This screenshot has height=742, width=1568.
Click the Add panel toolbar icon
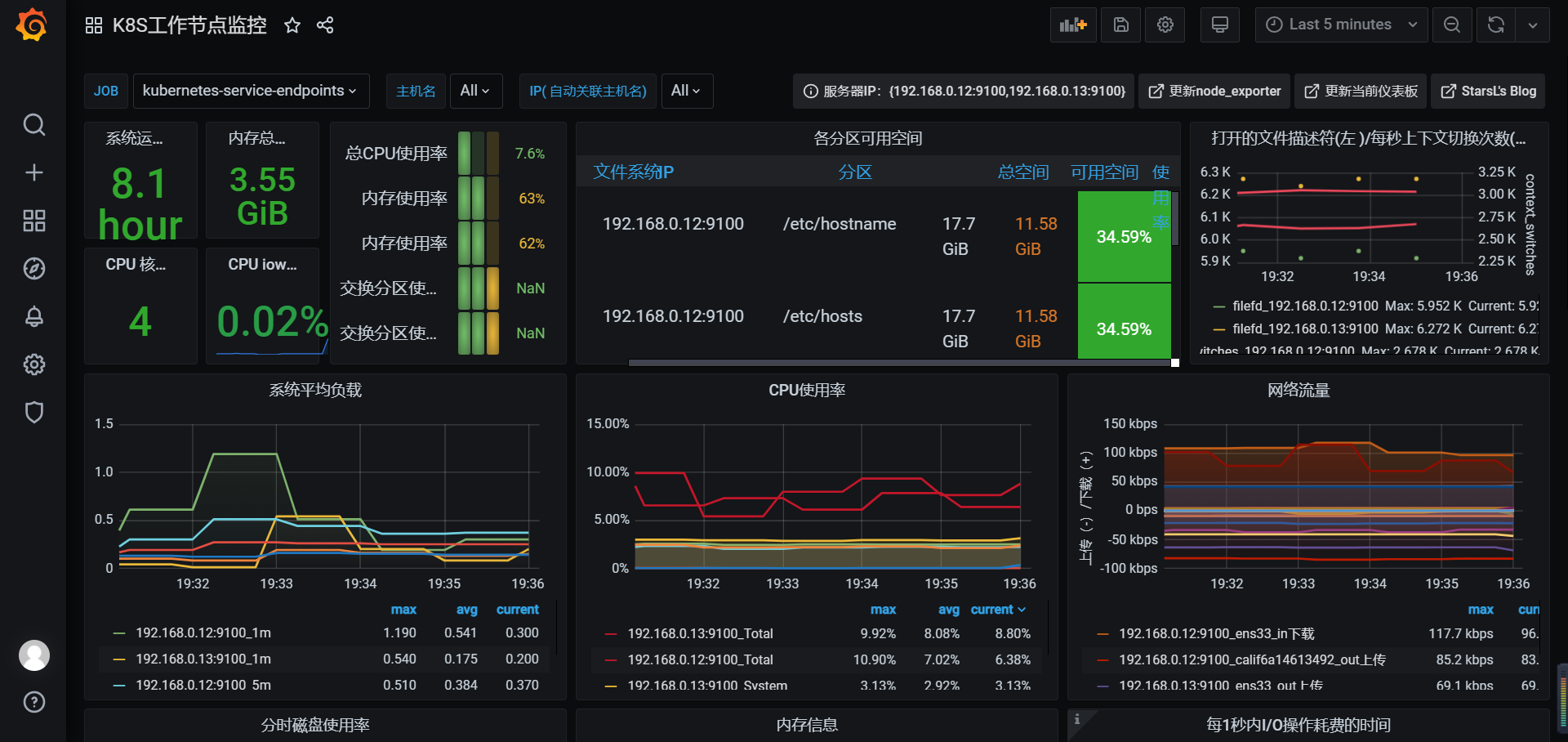tap(1072, 25)
